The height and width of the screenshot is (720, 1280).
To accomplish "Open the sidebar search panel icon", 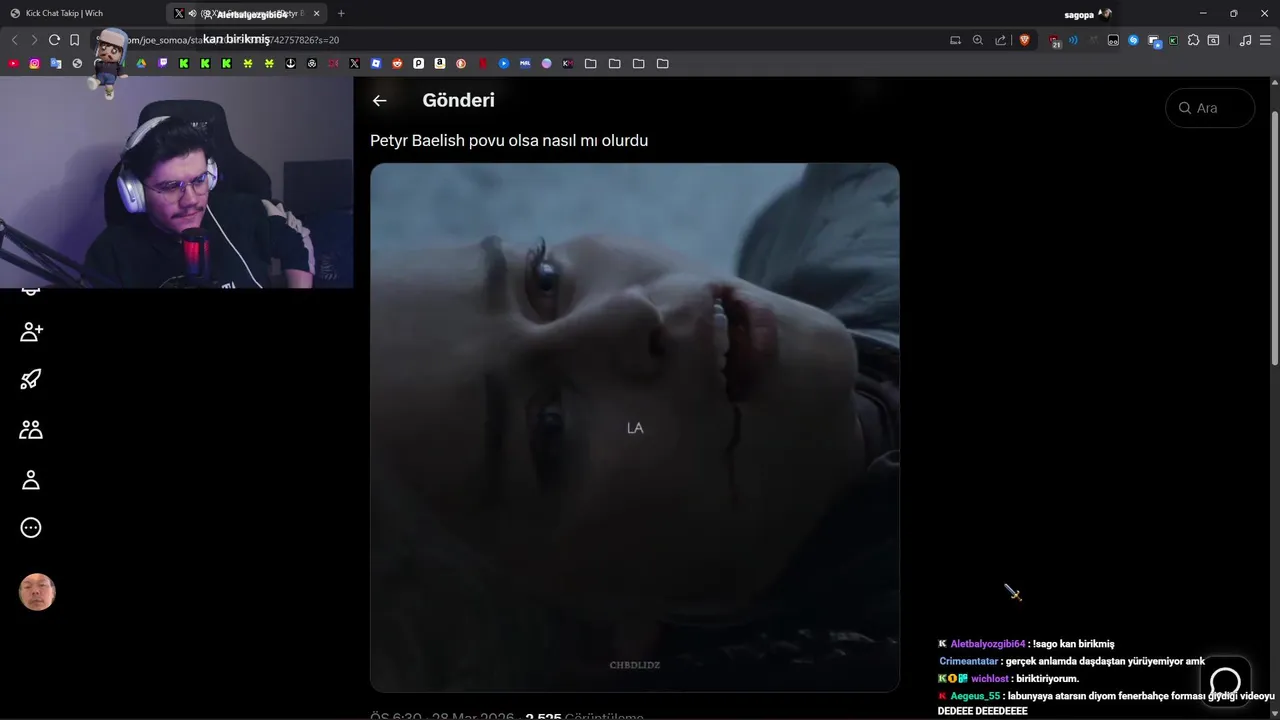I will pyautogui.click(x=1213, y=40).
